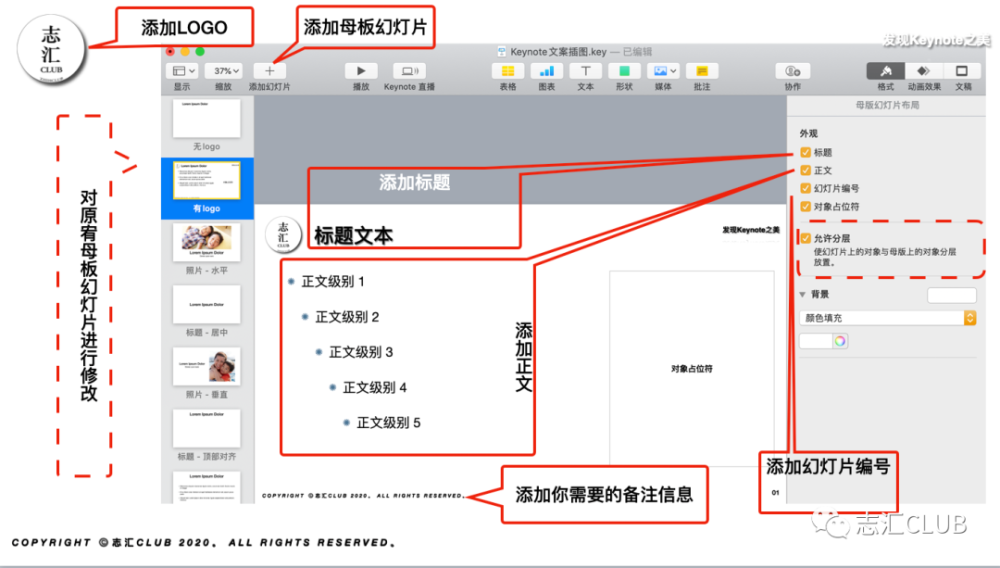This screenshot has width=1000, height=568.
Task: Open the Media (媒体) dropdown
Action: (663, 71)
